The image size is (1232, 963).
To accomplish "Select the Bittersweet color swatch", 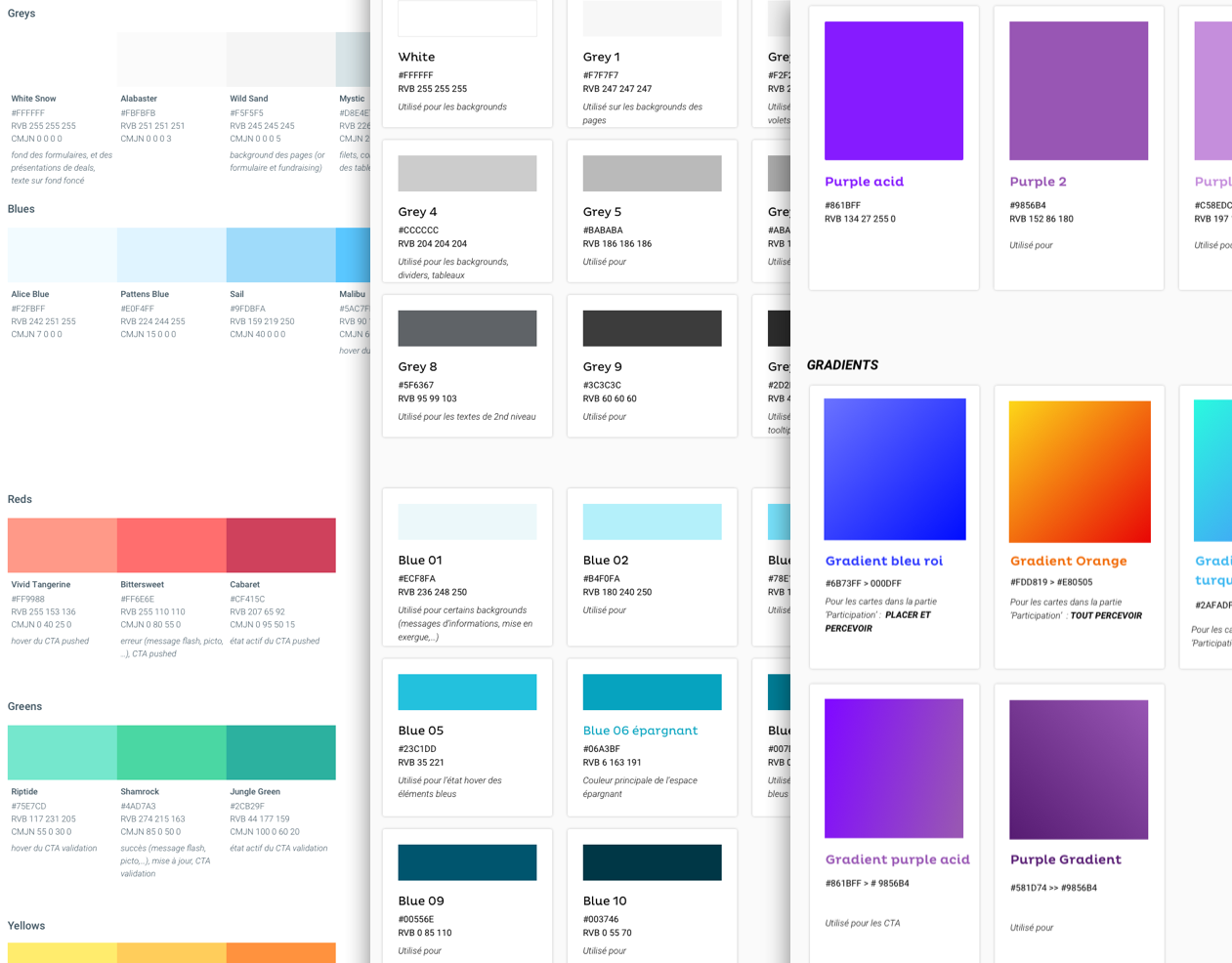I will click(x=172, y=545).
